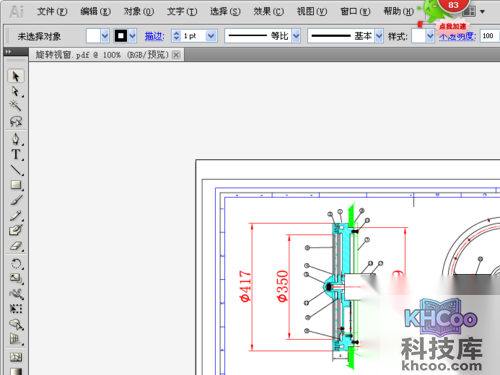The image size is (500, 375).
Task: Select the Rotate tool
Action: 16,264
